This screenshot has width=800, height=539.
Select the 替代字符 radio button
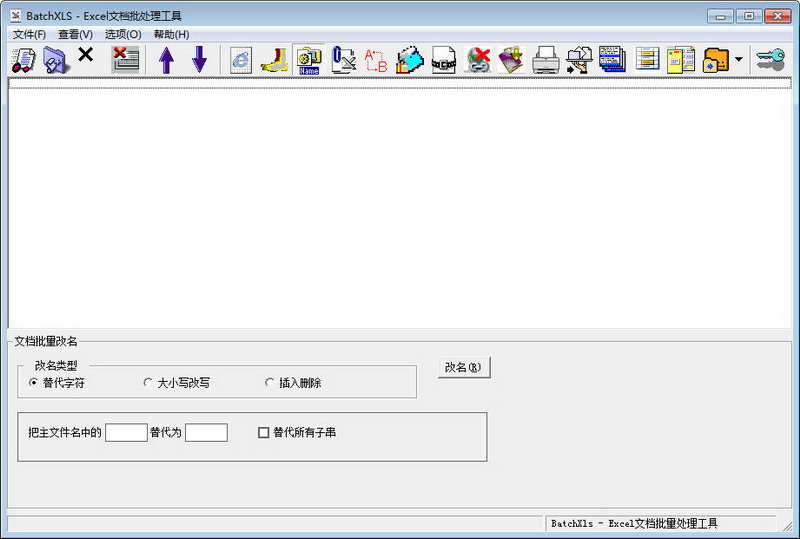pos(34,383)
